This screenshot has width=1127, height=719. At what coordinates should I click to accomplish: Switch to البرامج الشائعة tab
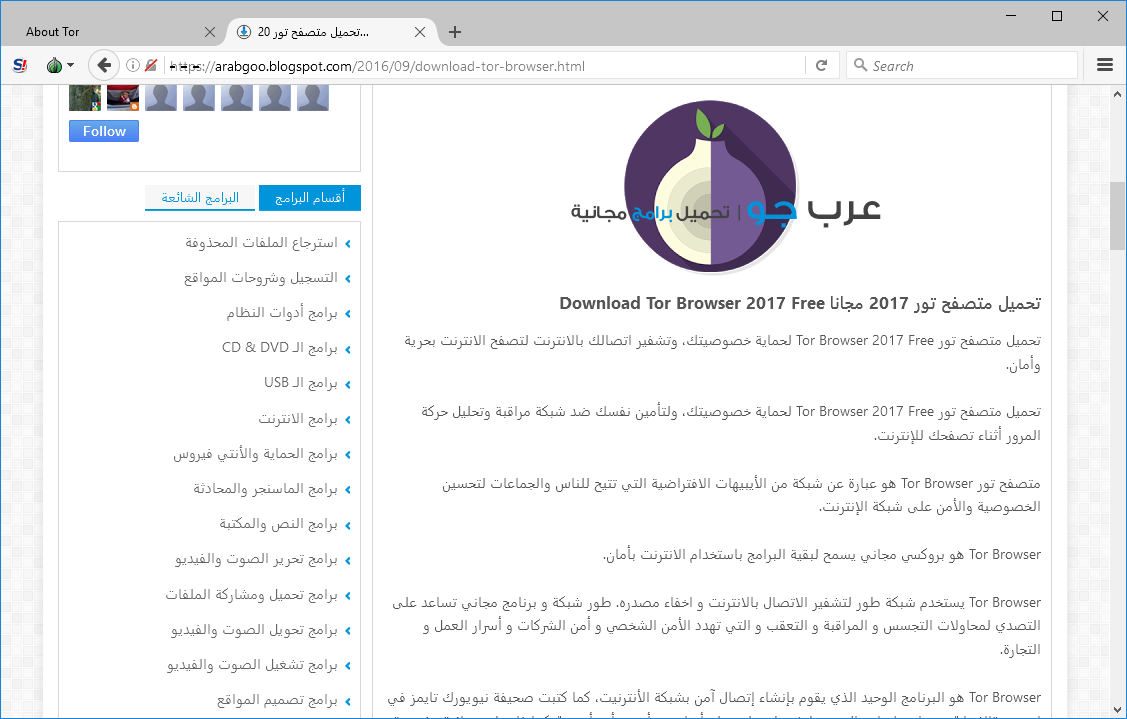point(200,198)
